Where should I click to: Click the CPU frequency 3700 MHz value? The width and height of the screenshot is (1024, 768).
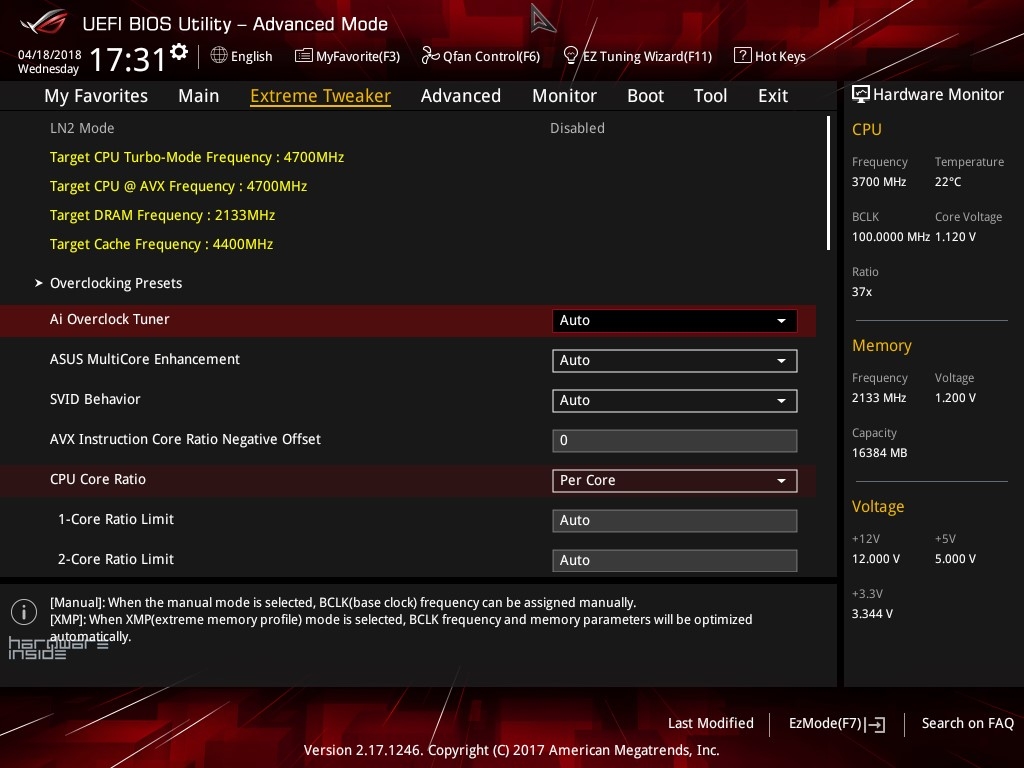point(879,182)
